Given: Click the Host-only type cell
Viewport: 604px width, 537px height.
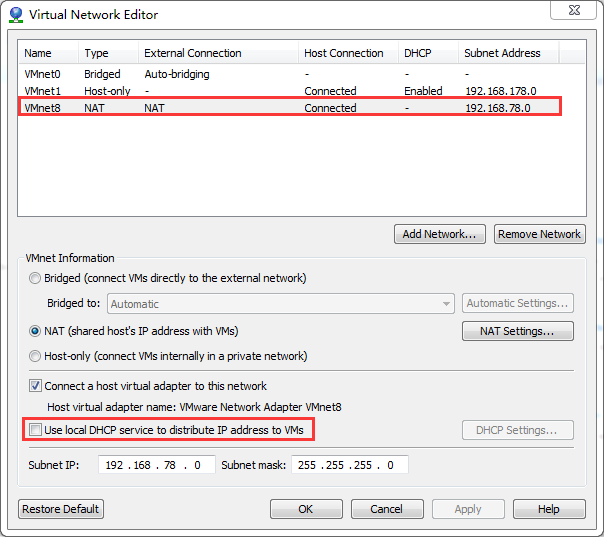Looking at the screenshot, I should [107, 91].
